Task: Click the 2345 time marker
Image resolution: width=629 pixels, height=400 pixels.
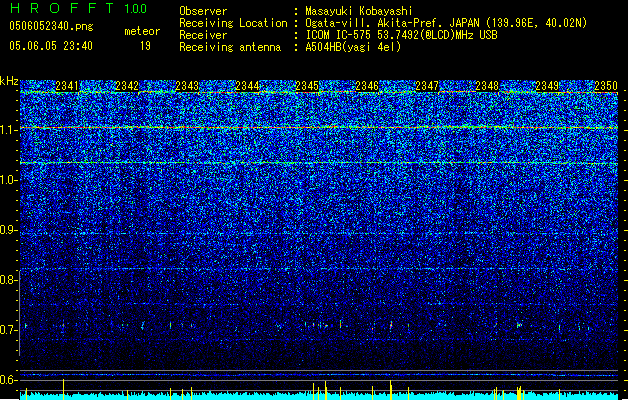Action: (307, 85)
